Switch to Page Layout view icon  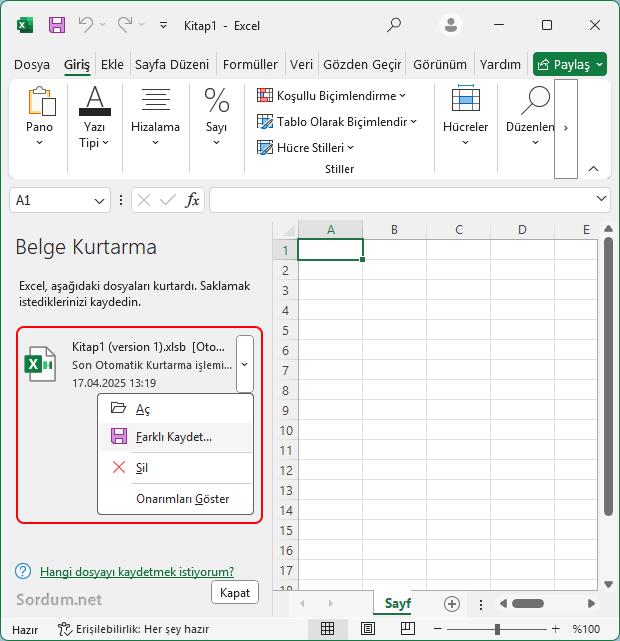(367, 629)
